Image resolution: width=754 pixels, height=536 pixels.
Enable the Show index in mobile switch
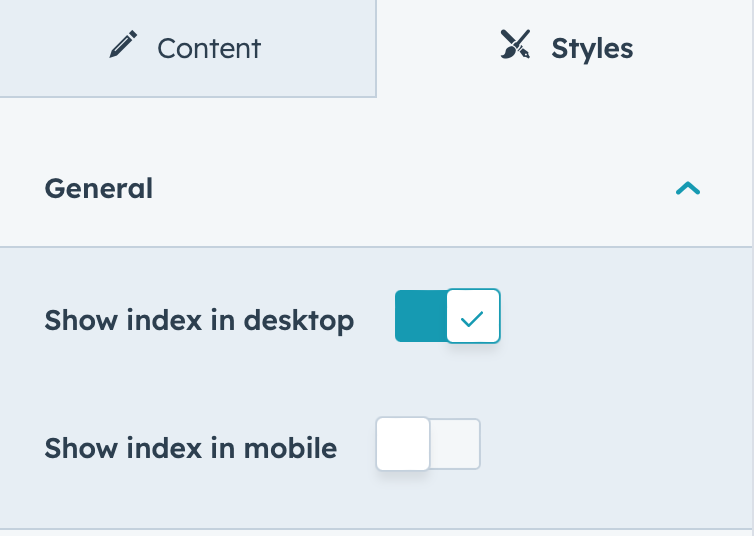[428, 444]
